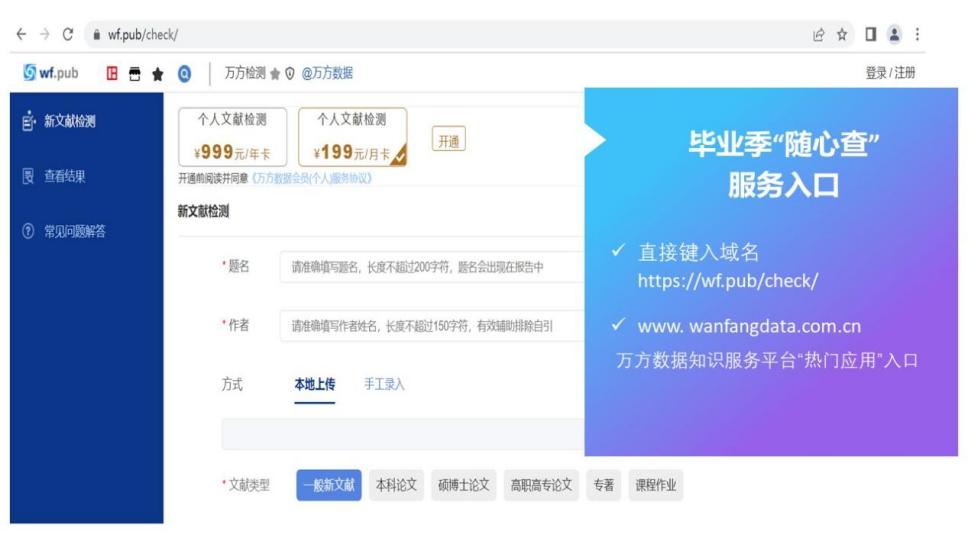This screenshot has height=544, width=968.
Task: Click into the 题名 input field
Action: tap(432, 267)
